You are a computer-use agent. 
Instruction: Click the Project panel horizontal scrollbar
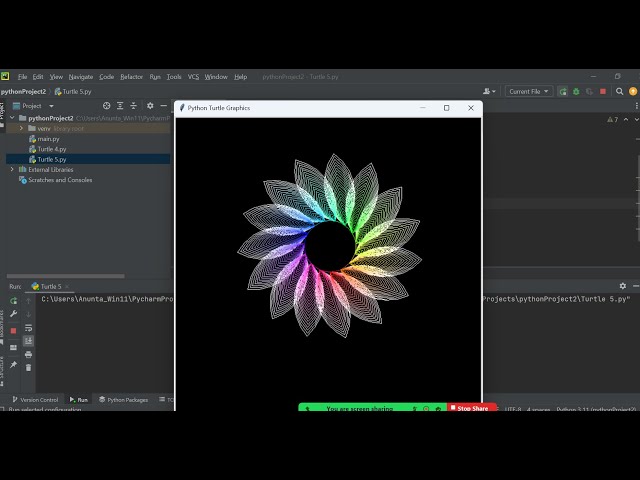click(65, 276)
